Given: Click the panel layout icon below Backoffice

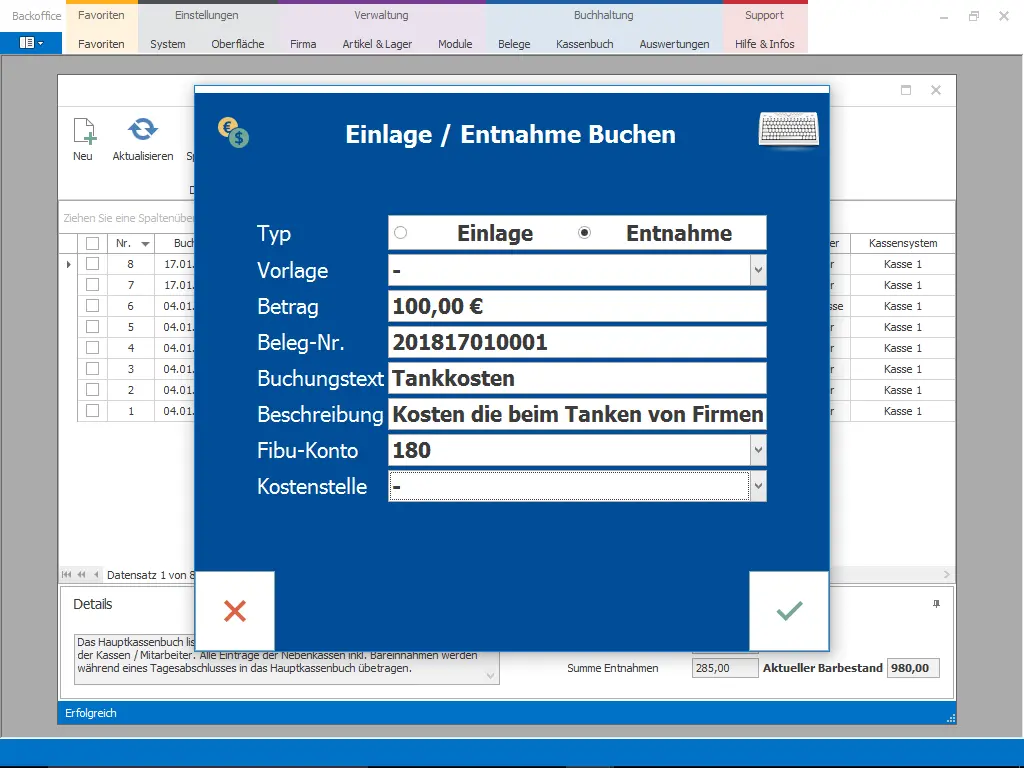Looking at the screenshot, I should click(28, 44).
